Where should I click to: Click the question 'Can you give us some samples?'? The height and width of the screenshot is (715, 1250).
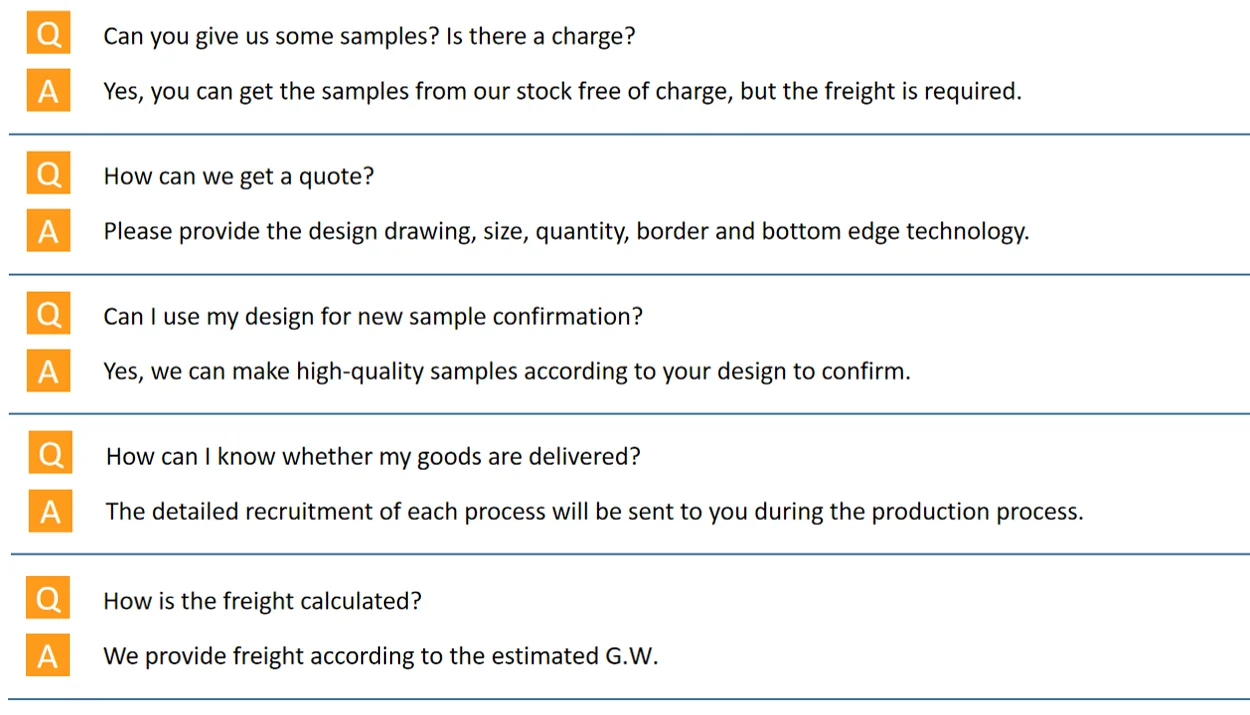(x=369, y=37)
